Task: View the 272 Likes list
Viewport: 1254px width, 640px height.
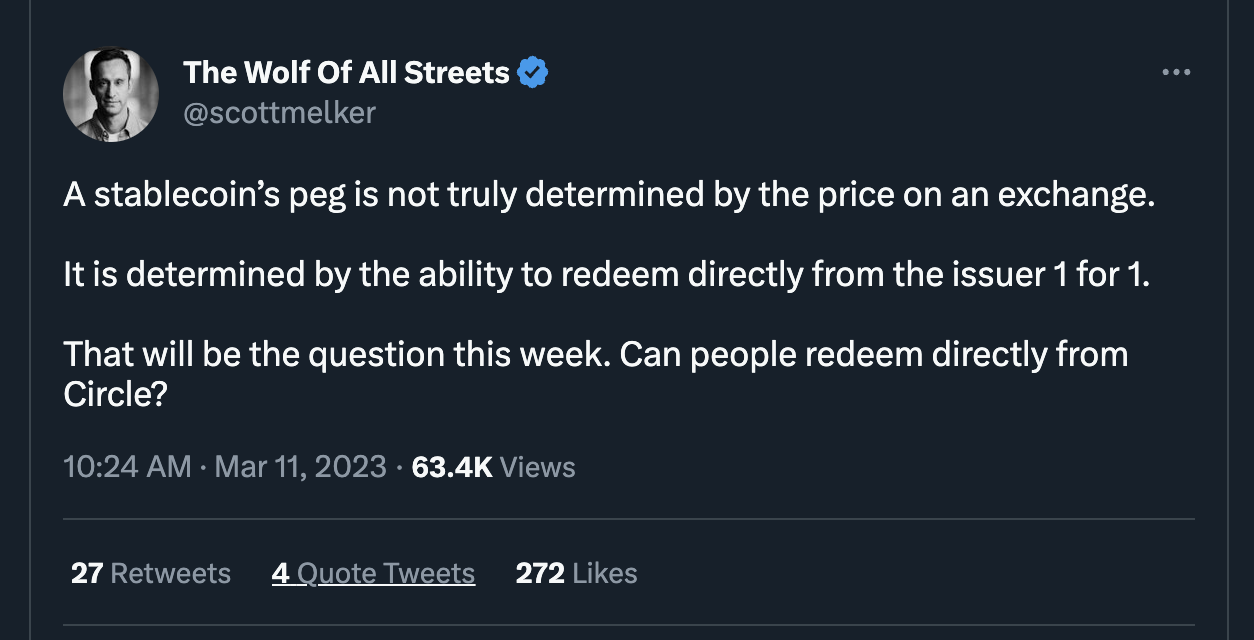Action: pos(576,573)
